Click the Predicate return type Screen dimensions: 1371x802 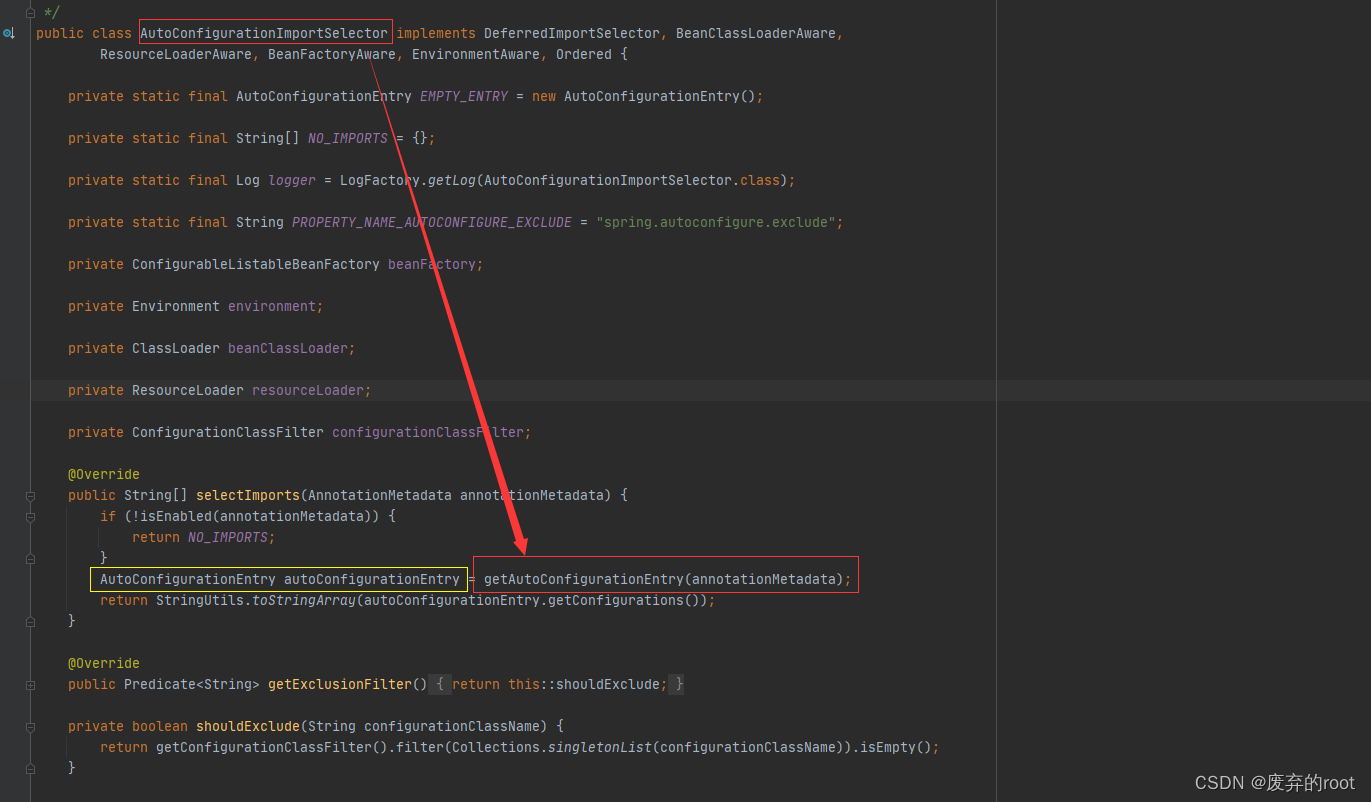click(x=160, y=684)
